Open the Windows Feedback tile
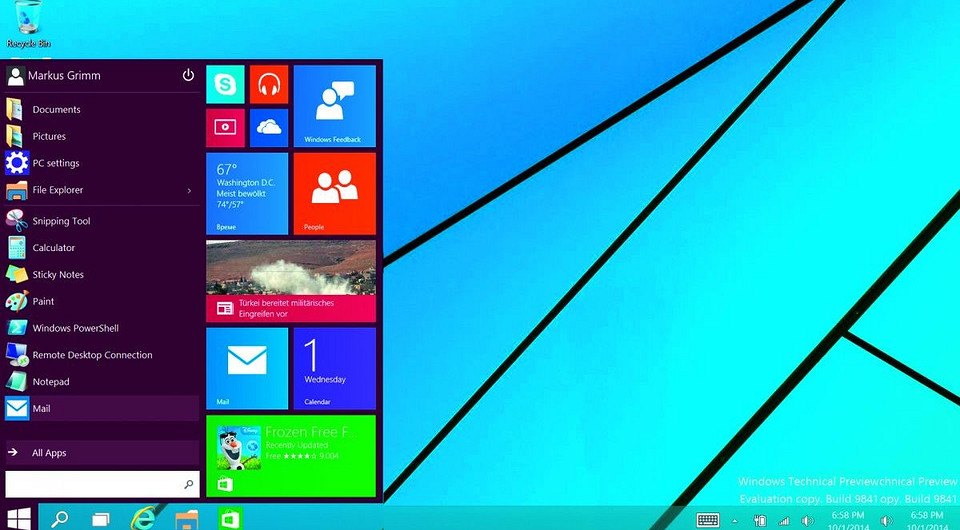960x530 pixels. [x=335, y=106]
